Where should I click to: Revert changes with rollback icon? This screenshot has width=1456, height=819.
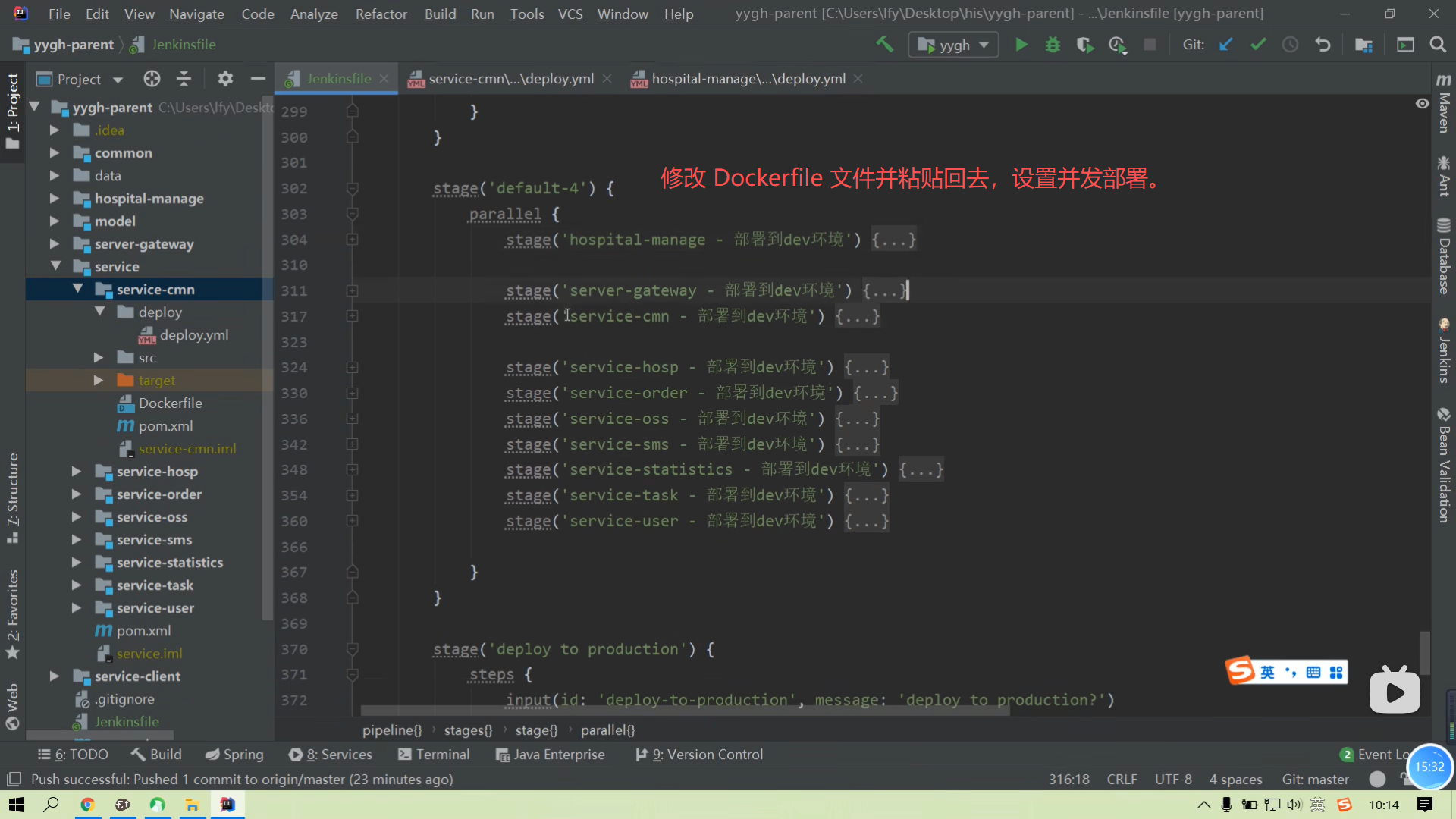tap(1323, 45)
